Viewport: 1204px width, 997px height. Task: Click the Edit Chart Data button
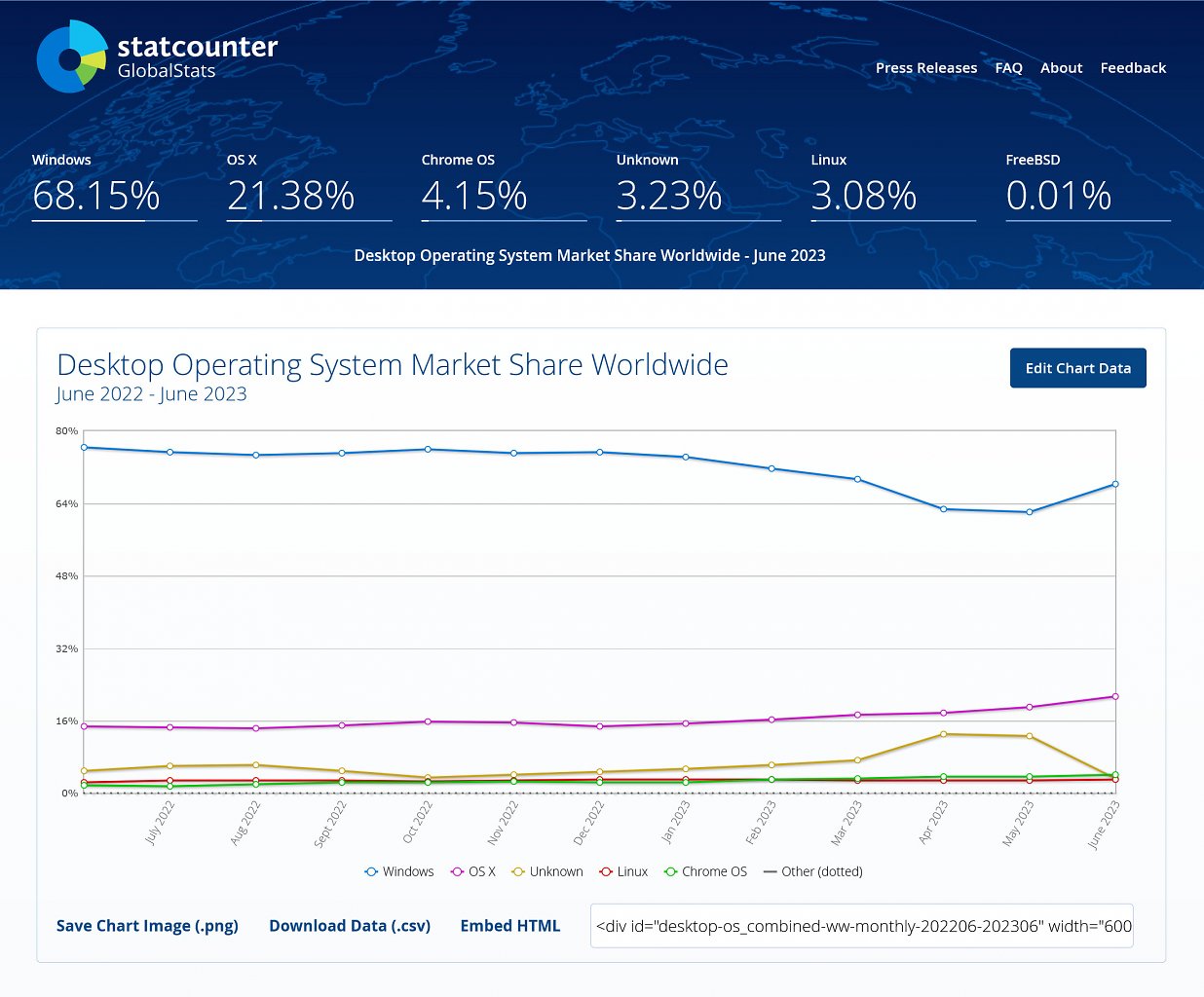click(x=1077, y=368)
